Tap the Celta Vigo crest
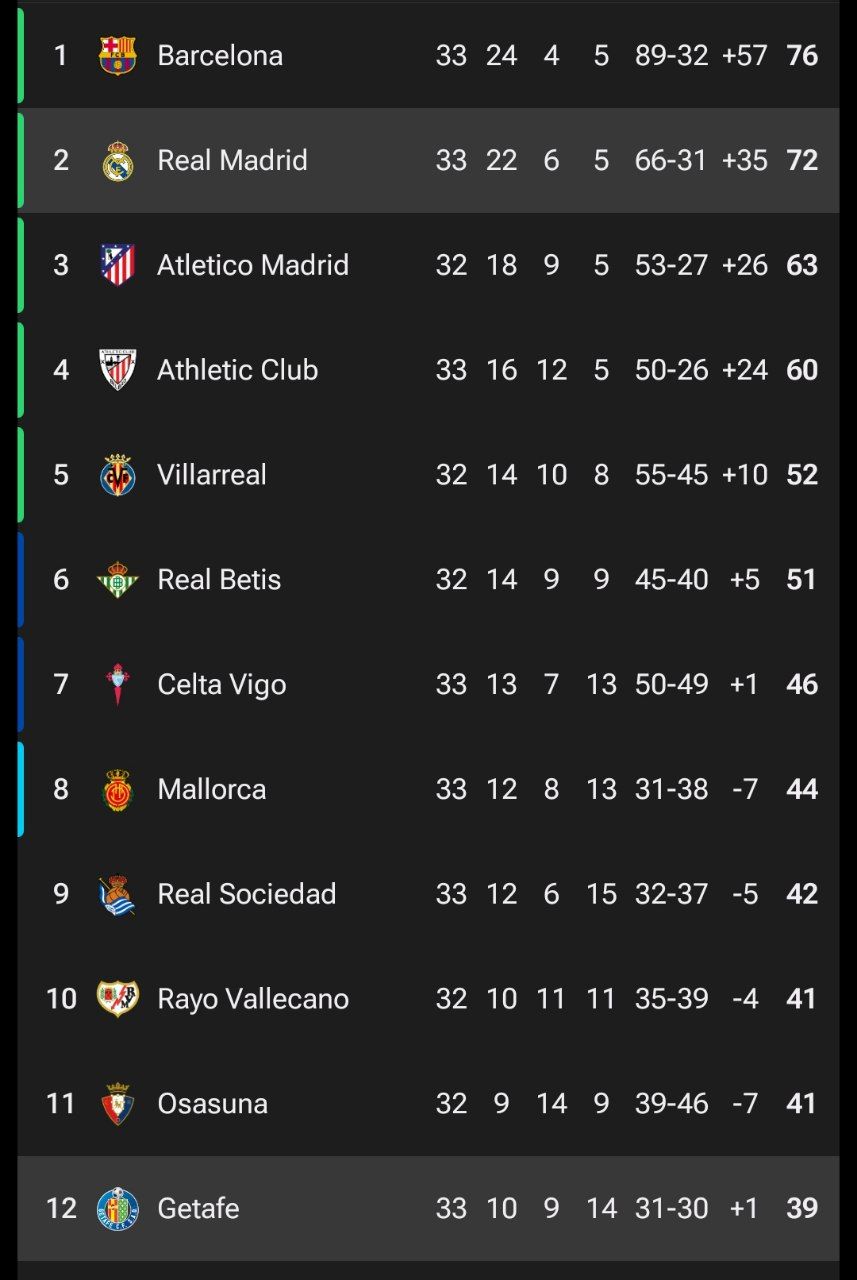857x1280 pixels. pos(118,685)
